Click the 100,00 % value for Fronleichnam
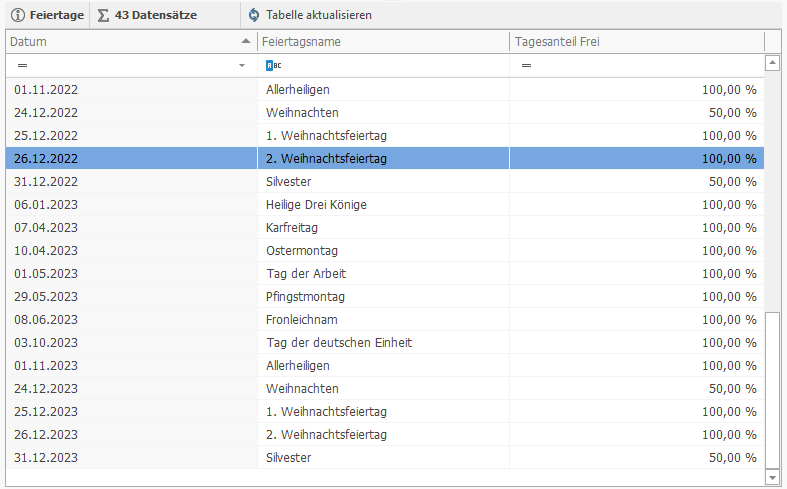The image size is (787, 489). pyautogui.click(x=729, y=320)
